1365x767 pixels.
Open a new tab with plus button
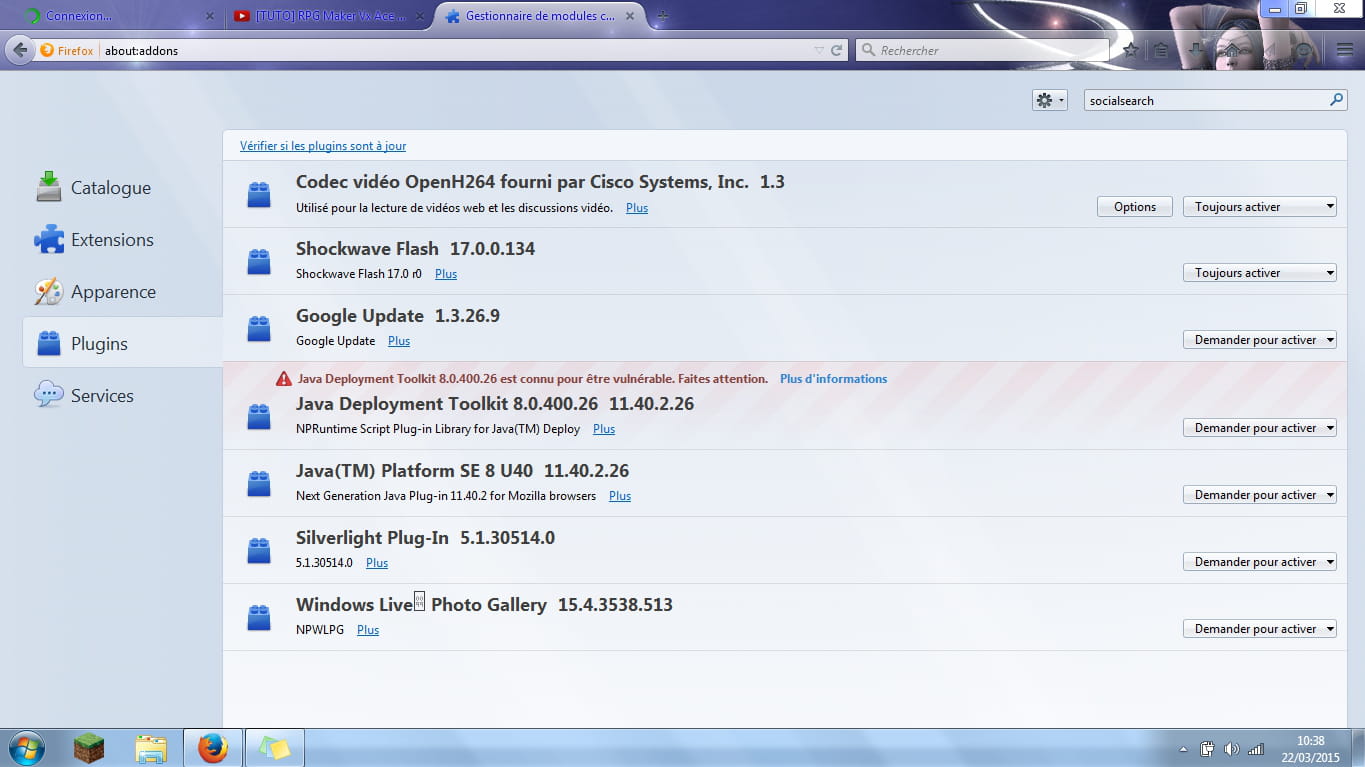pyautogui.click(x=662, y=16)
